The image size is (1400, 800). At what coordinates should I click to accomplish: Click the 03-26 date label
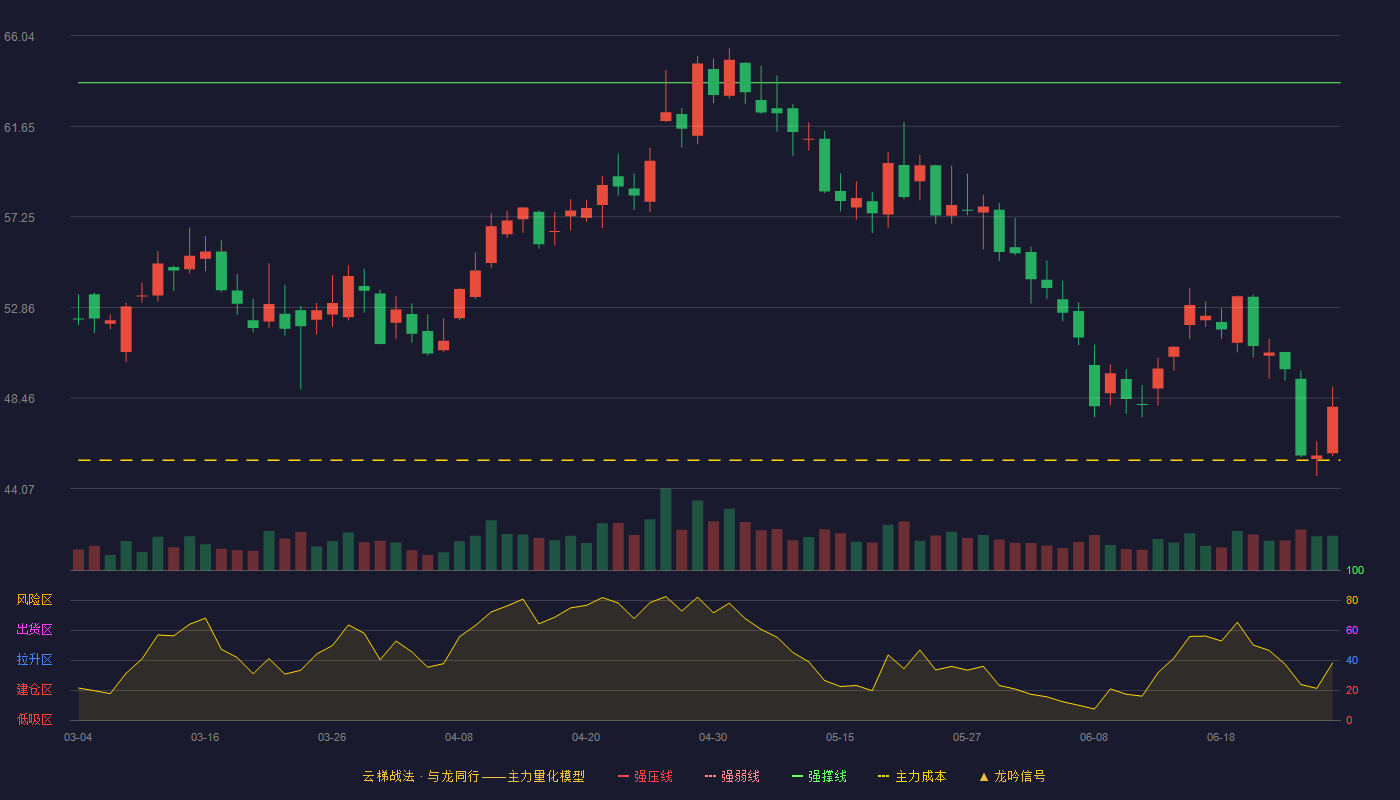pos(332,737)
